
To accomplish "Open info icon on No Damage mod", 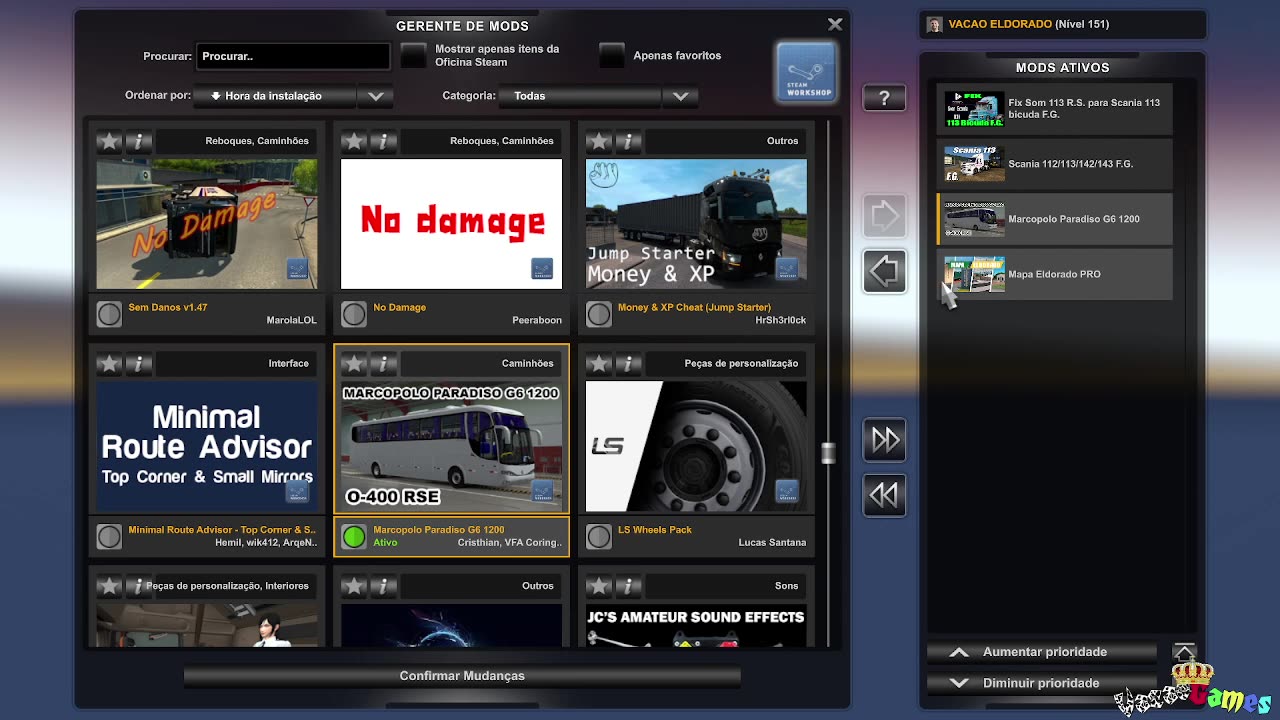I will pyautogui.click(x=384, y=141).
